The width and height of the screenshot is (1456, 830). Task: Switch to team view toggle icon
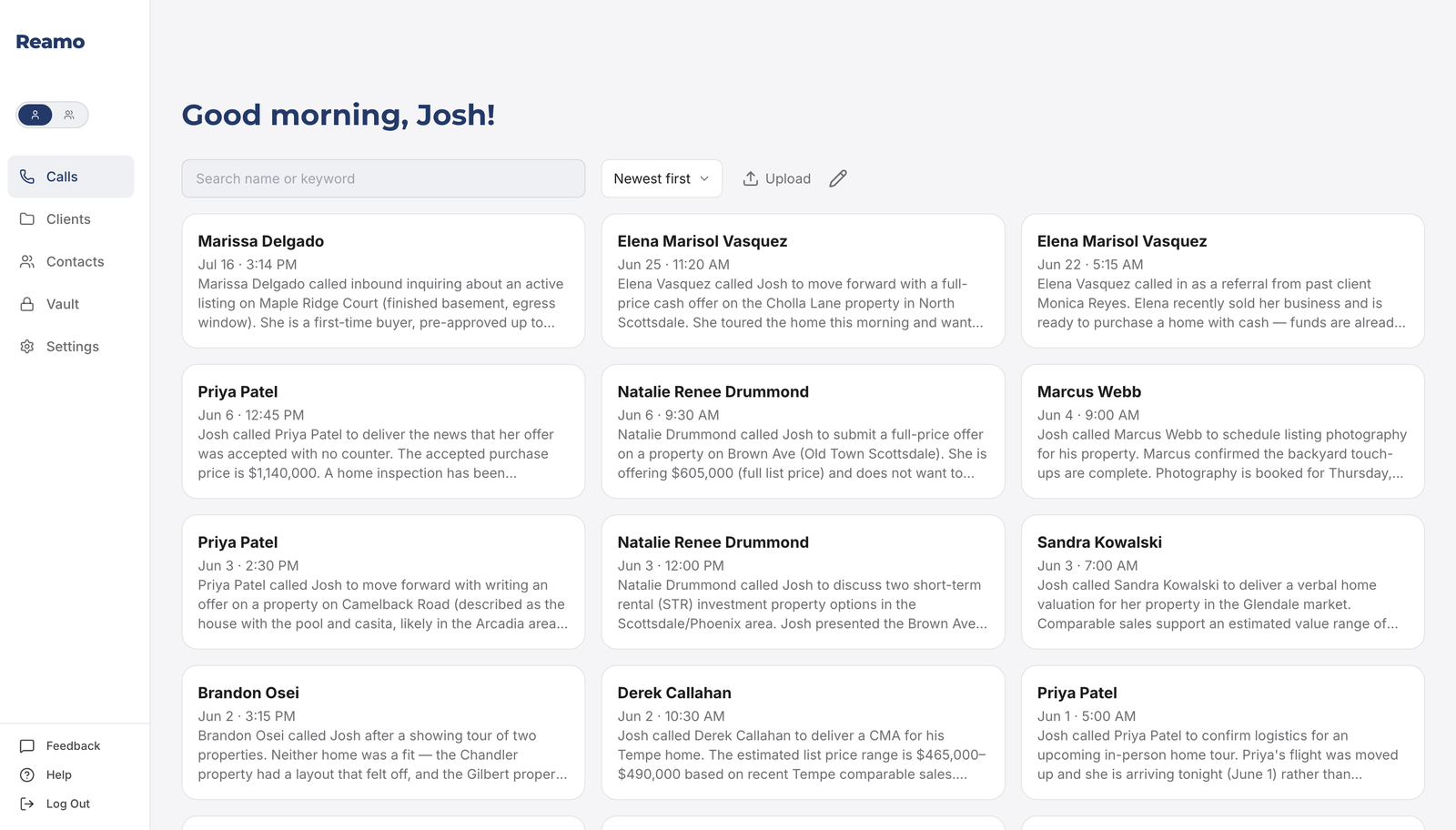point(69,115)
